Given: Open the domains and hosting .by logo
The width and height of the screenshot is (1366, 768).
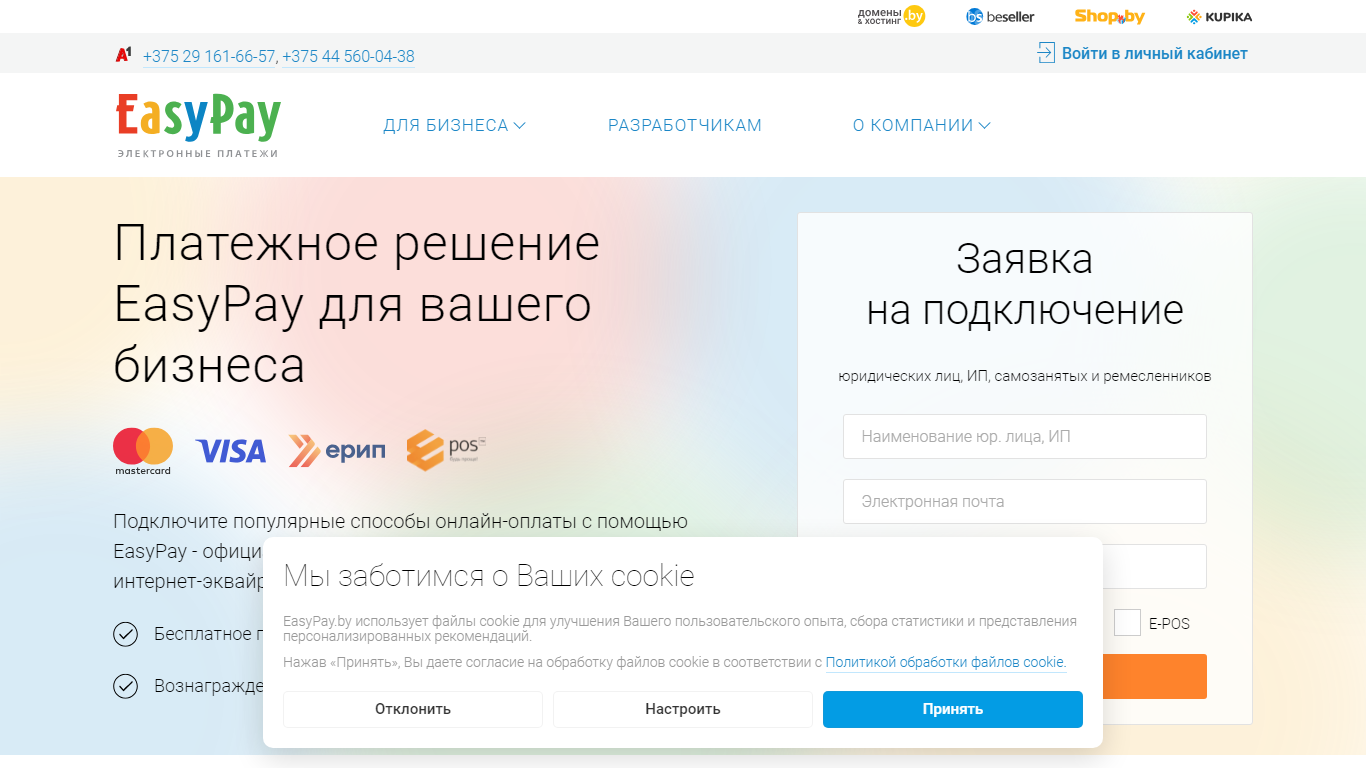Looking at the screenshot, I should (891, 16).
